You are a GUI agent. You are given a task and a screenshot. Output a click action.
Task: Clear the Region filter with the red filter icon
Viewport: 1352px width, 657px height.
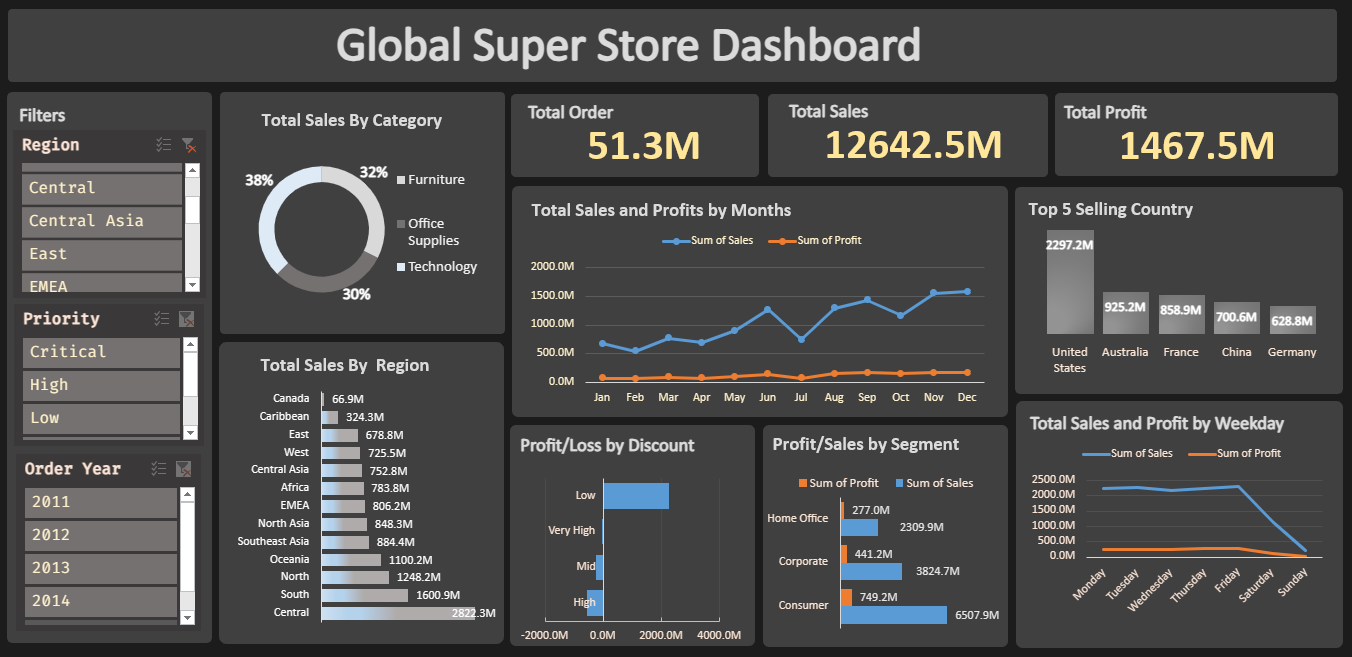[x=188, y=145]
